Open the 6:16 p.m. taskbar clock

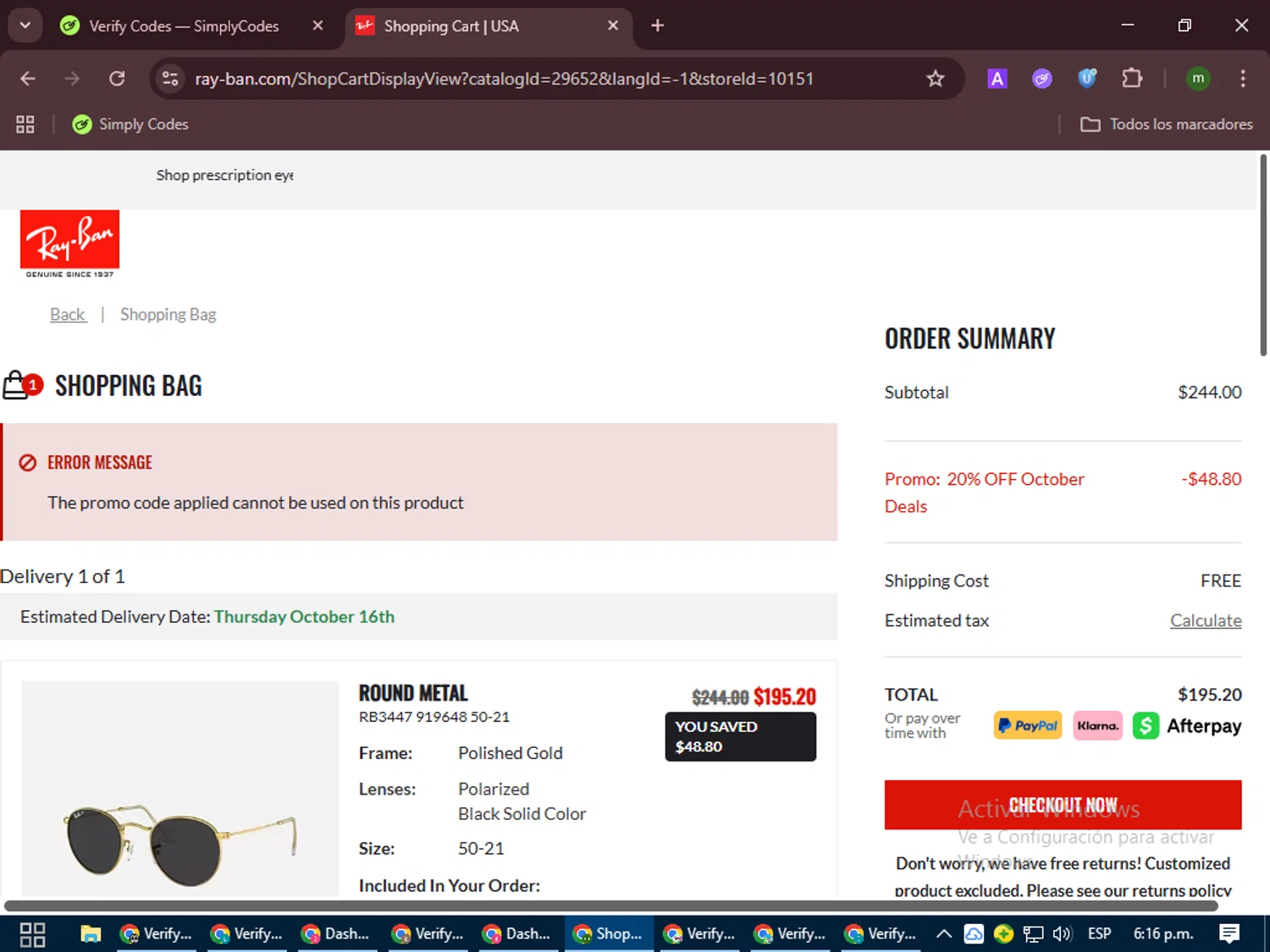[x=1163, y=934]
